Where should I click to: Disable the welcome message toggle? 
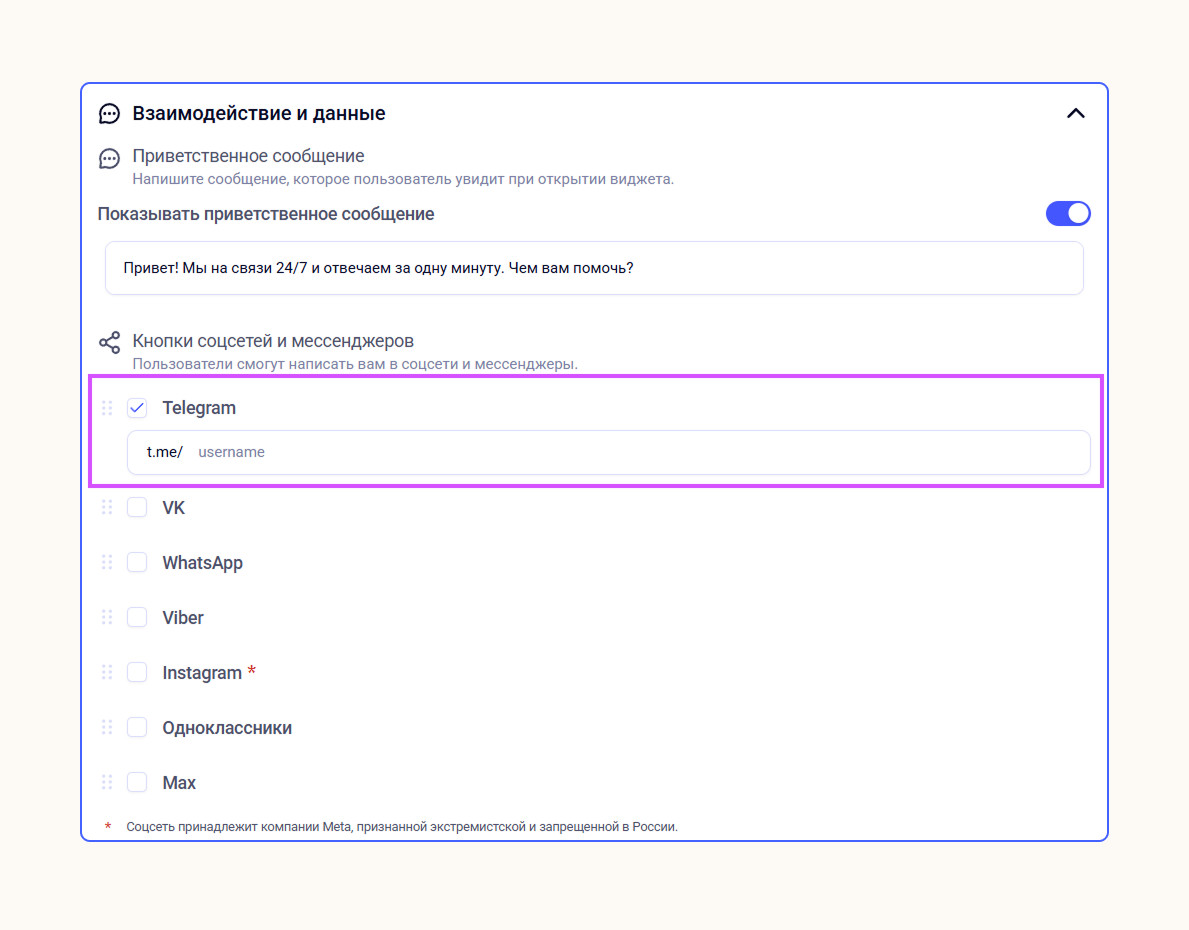[x=1068, y=214]
